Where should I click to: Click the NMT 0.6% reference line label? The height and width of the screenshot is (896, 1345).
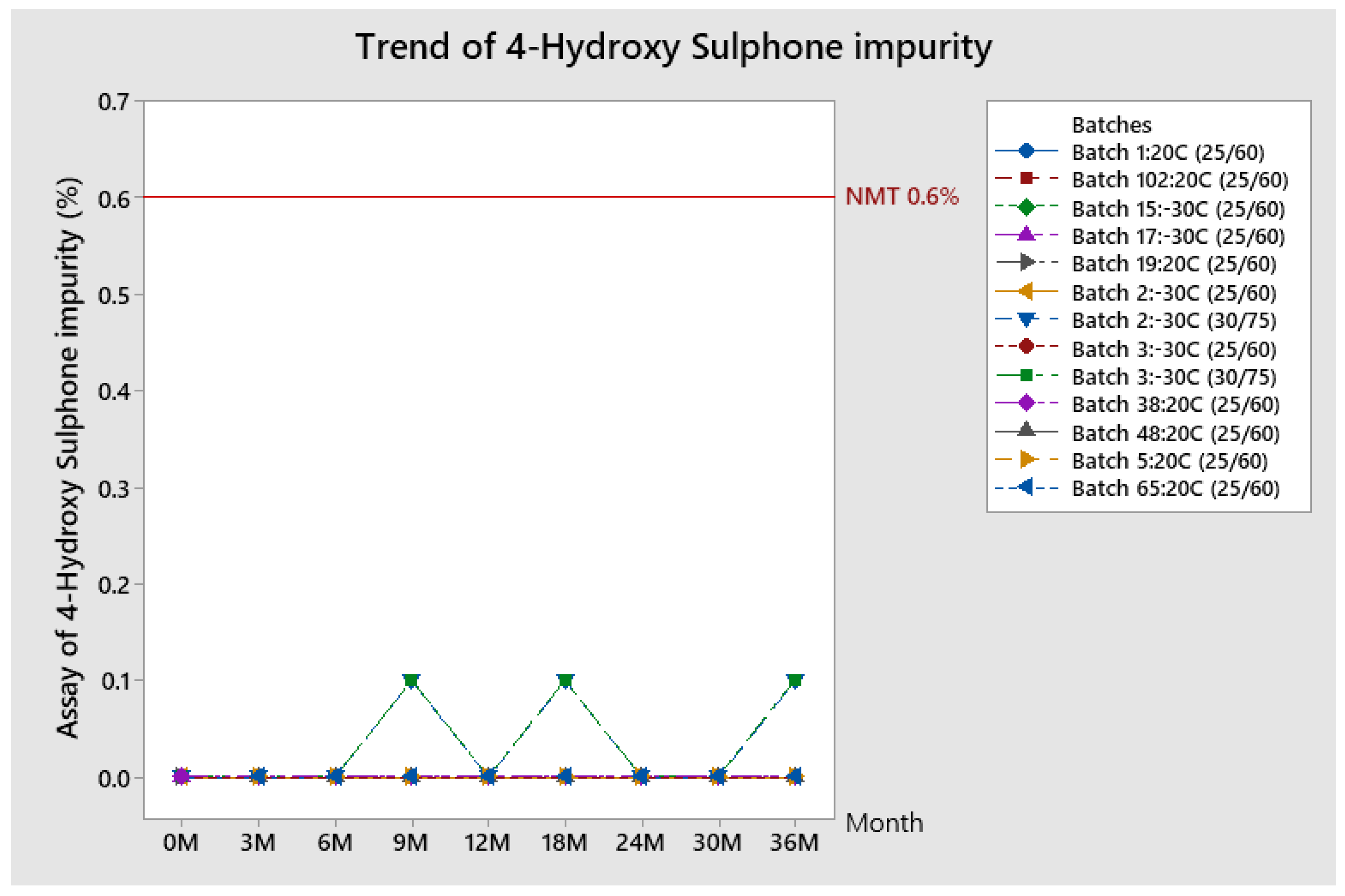[x=901, y=196]
